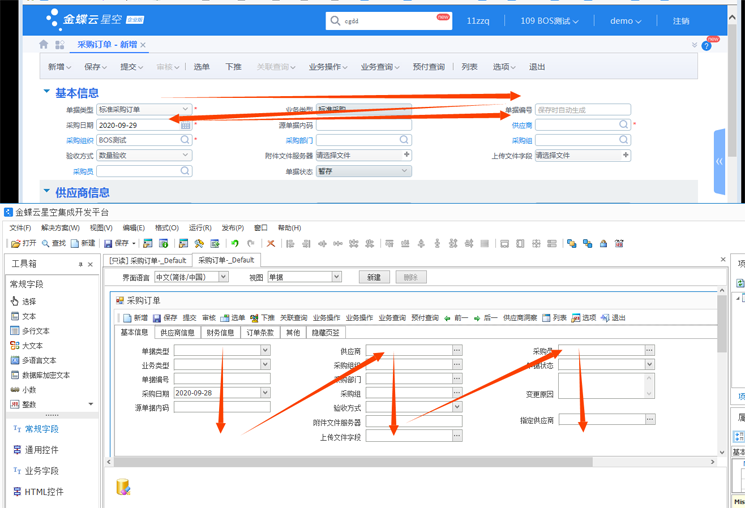
Task: Click lookup icon in web 采购组织 field
Action: point(185,140)
